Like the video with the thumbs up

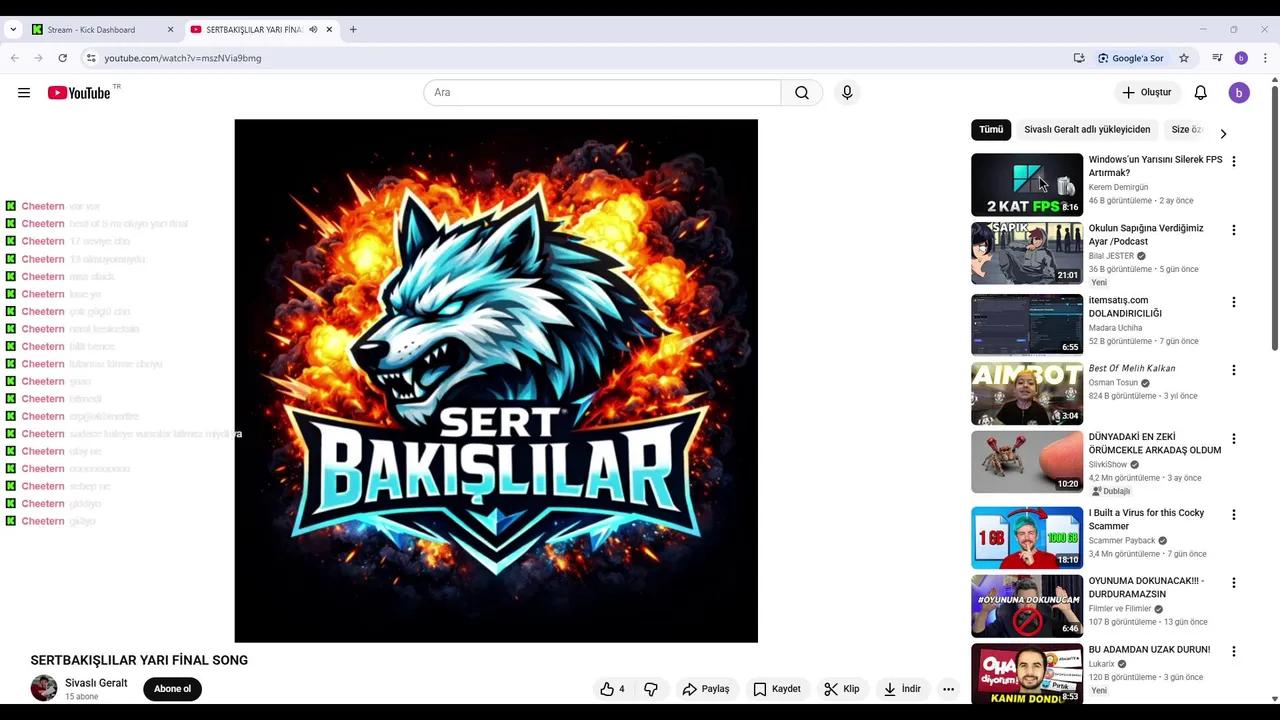click(608, 689)
